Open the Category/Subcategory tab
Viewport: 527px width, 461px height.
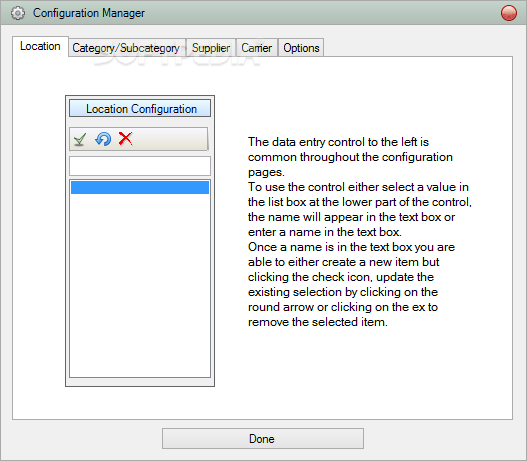126,48
